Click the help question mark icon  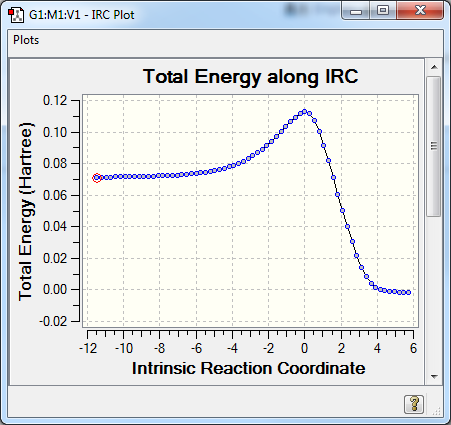pos(414,404)
